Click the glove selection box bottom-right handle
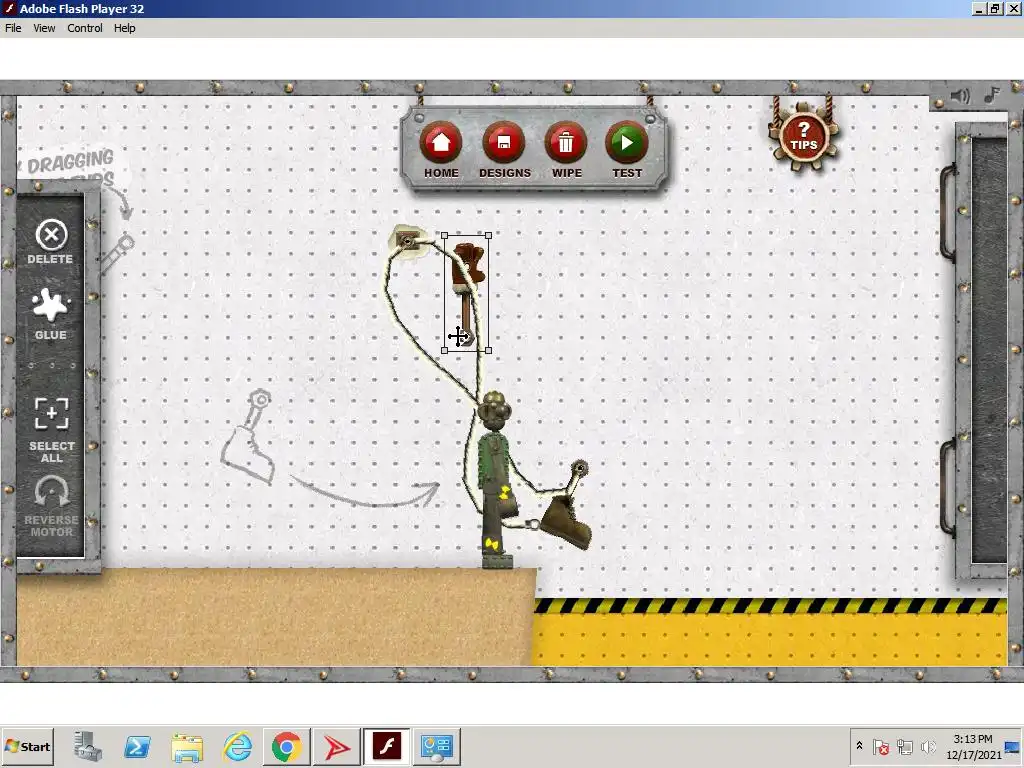This screenshot has height=768, width=1024. tap(488, 351)
